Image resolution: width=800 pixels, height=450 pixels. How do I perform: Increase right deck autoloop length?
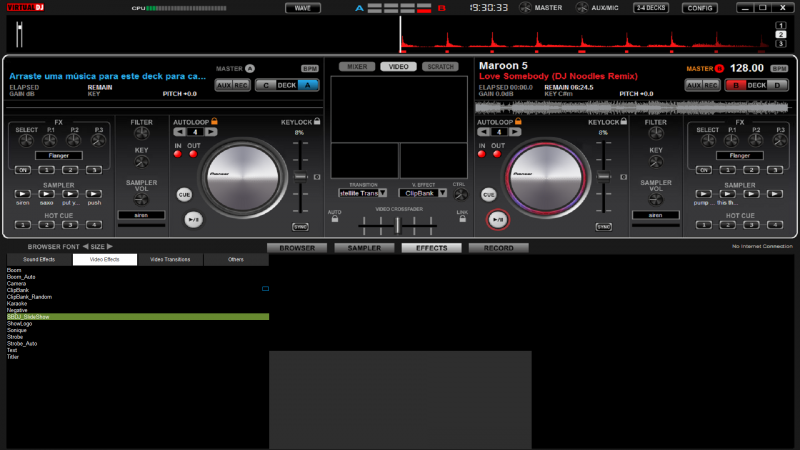click(515, 132)
